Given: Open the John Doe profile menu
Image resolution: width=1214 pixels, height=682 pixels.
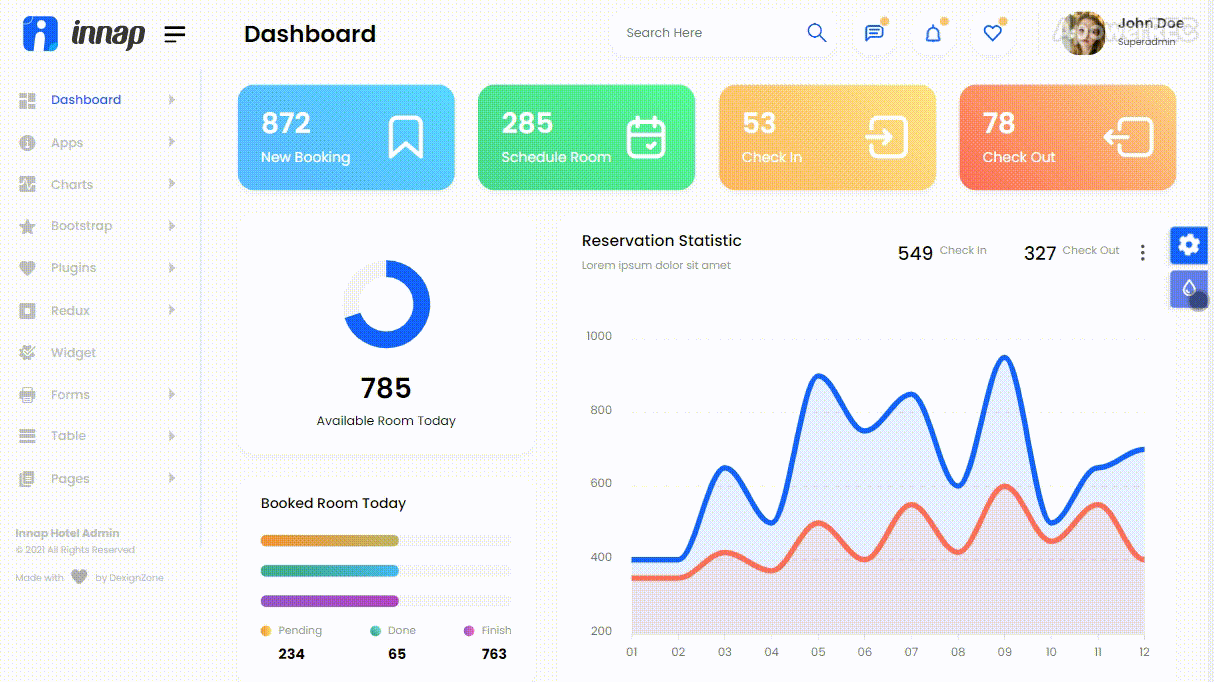Looking at the screenshot, I should point(1124,33).
